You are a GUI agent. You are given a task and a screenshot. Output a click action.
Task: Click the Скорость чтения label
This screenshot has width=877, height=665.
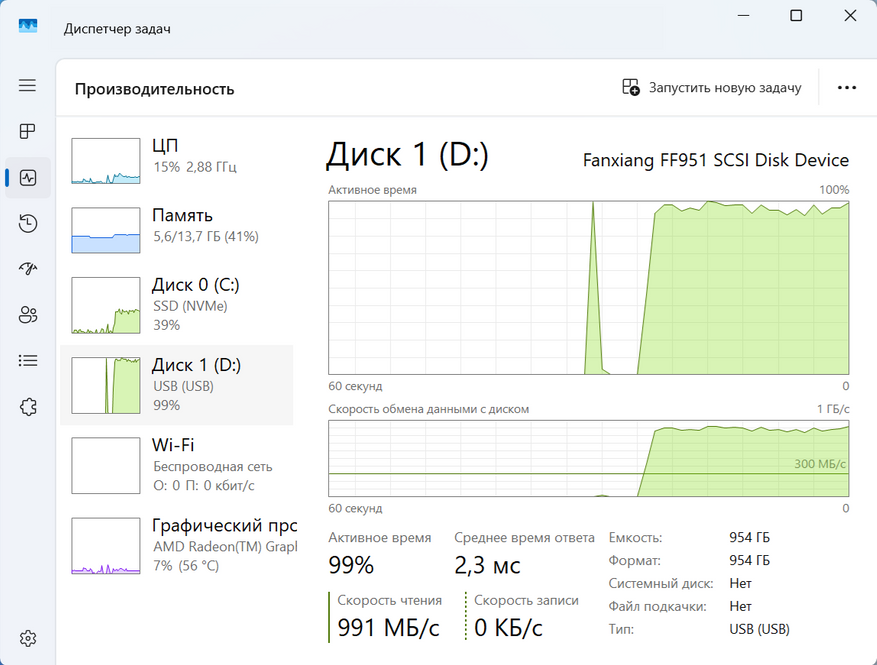[389, 600]
